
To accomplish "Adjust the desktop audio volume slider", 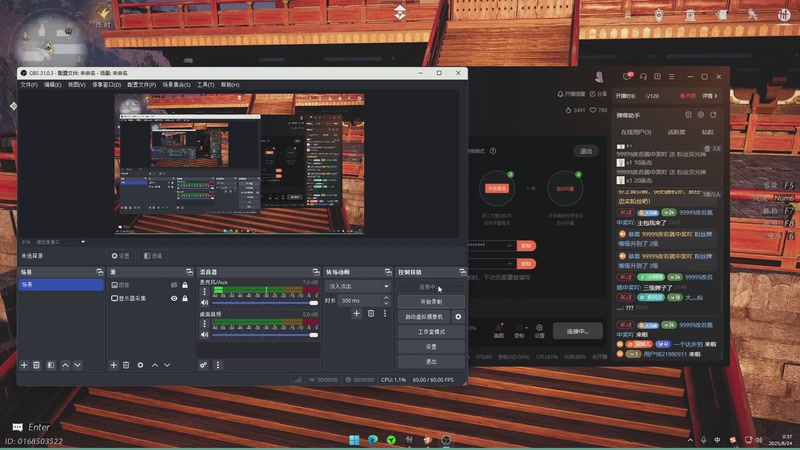I will pyautogui.click(x=265, y=335).
